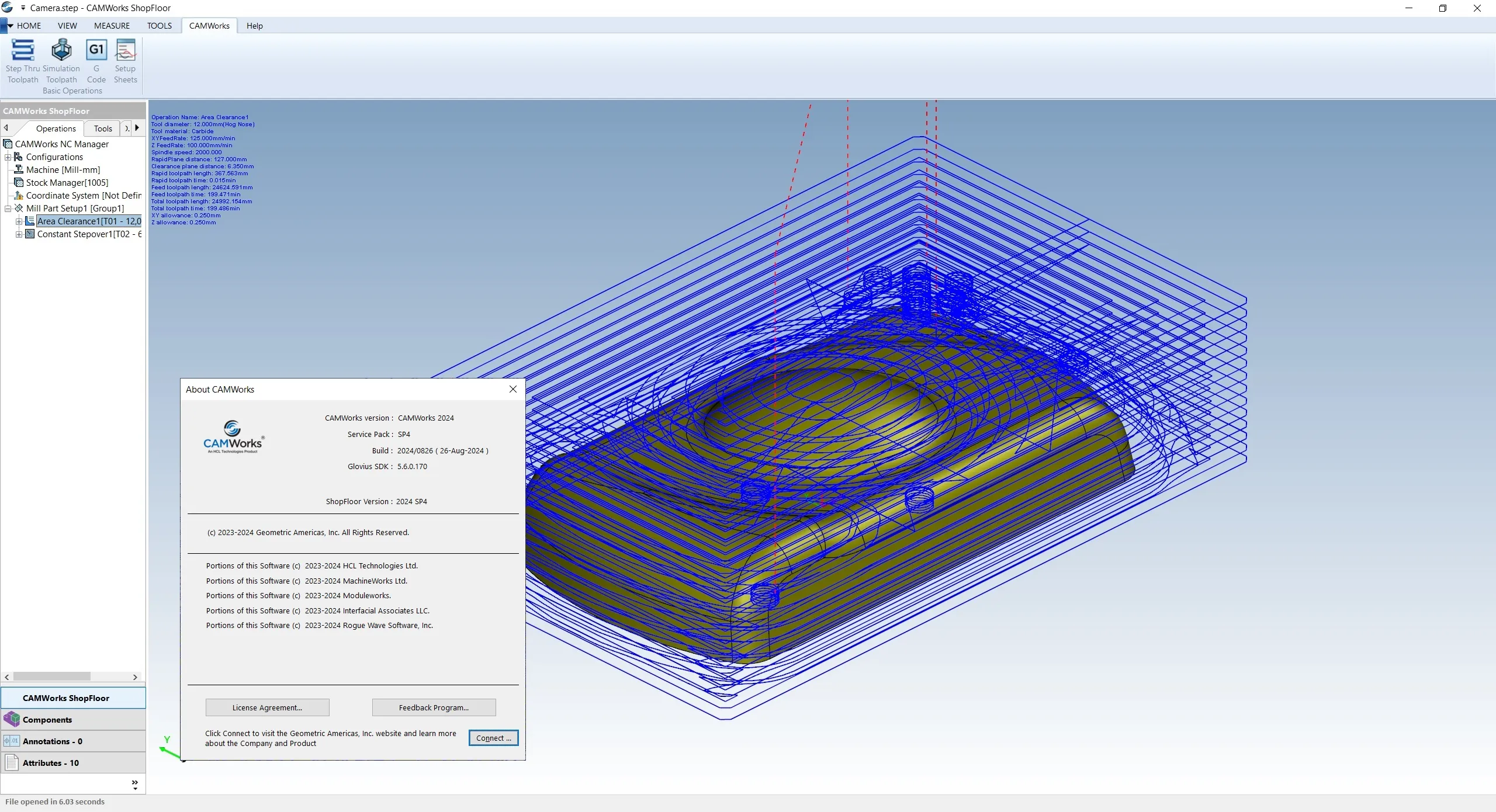Expand the Constant Stepover1 operation node
The width and height of the screenshot is (1496, 812).
click(19, 234)
